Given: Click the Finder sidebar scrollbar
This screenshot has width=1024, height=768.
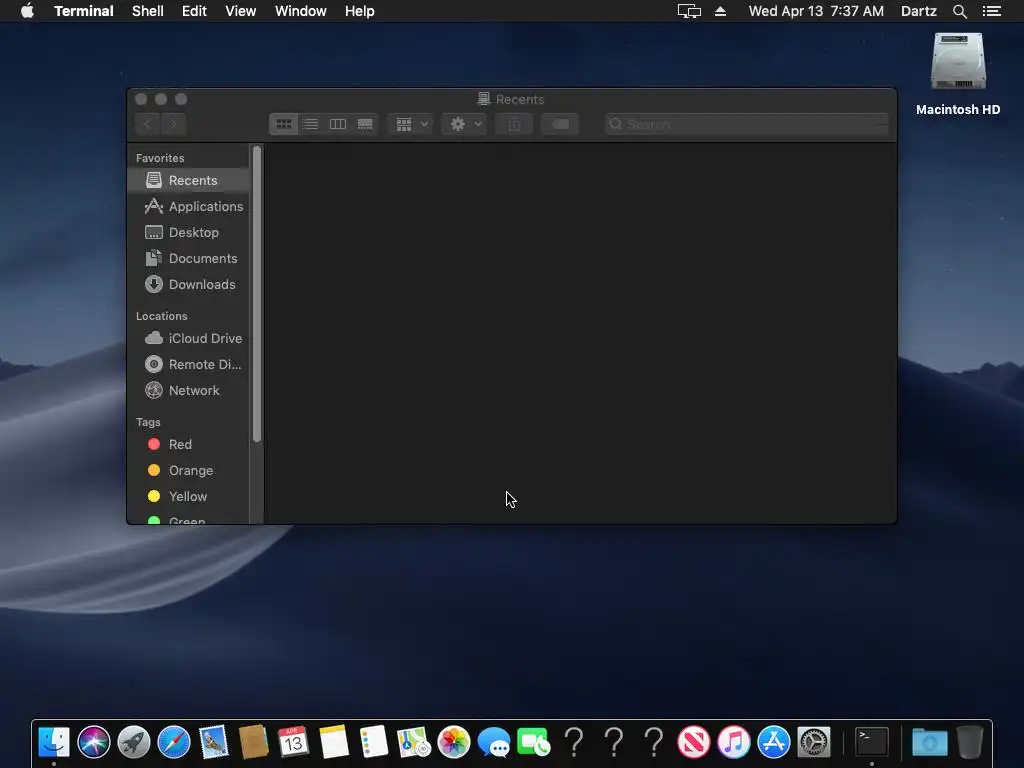Looking at the screenshot, I should pyautogui.click(x=257, y=294).
